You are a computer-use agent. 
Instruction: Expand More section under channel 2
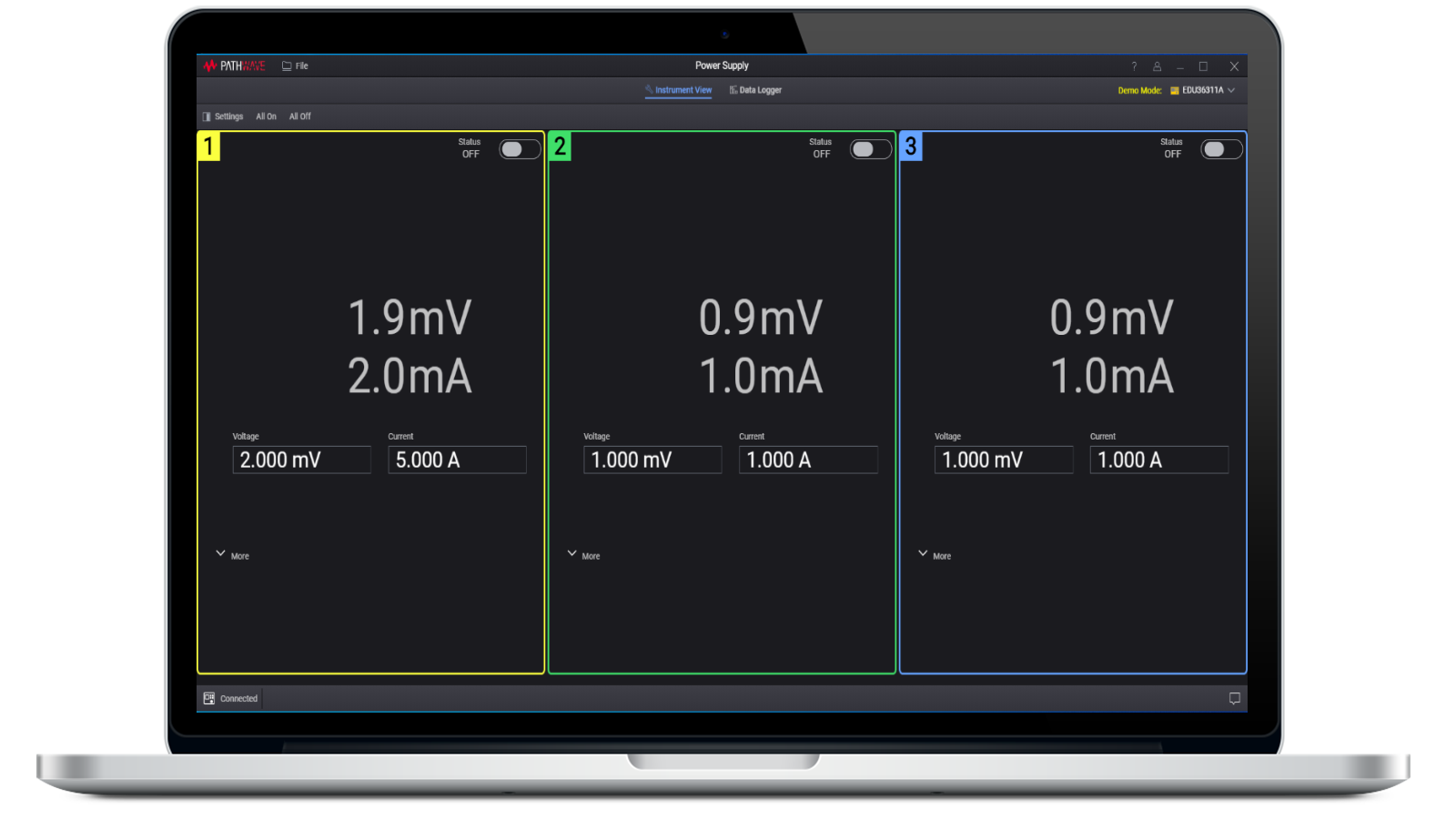[583, 554]
